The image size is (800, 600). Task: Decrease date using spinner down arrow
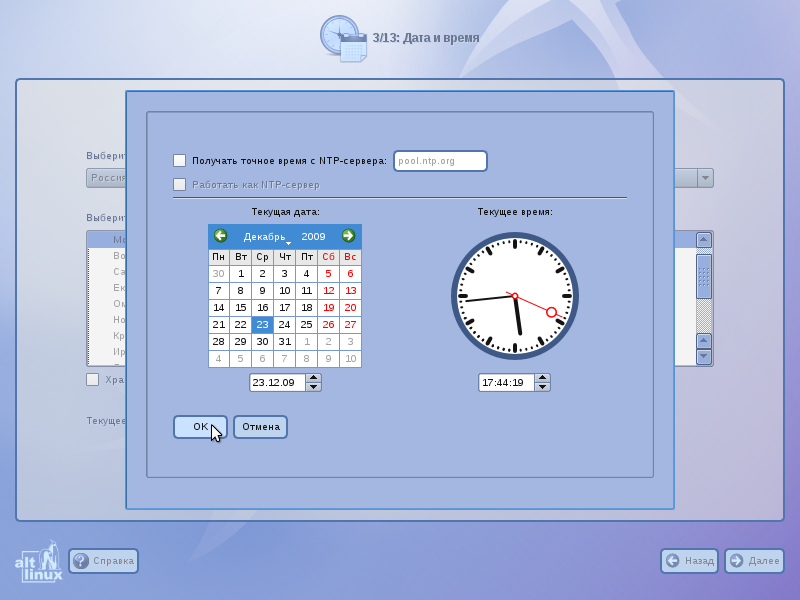tap(313, 387)
